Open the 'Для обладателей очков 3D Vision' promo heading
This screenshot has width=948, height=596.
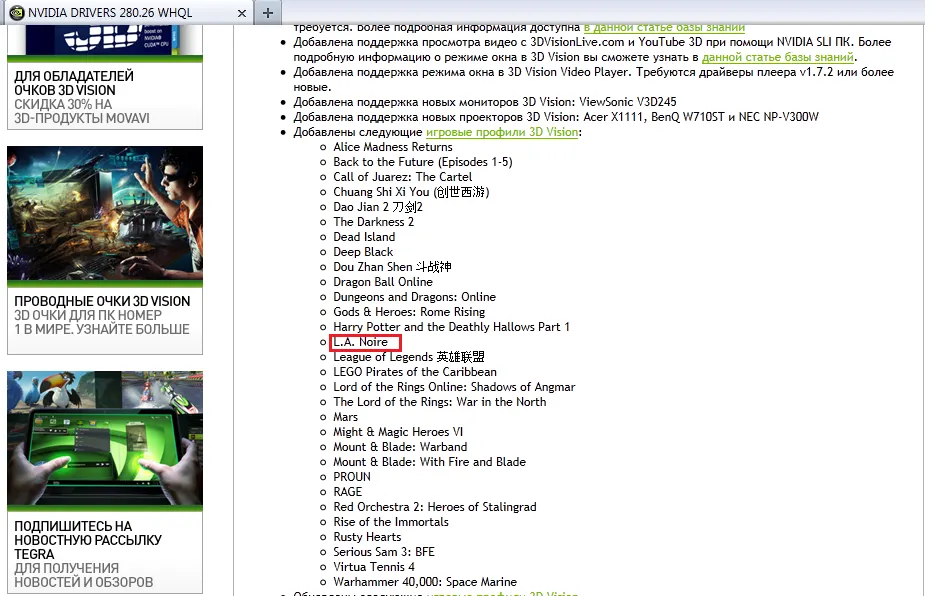pos(74,83)
